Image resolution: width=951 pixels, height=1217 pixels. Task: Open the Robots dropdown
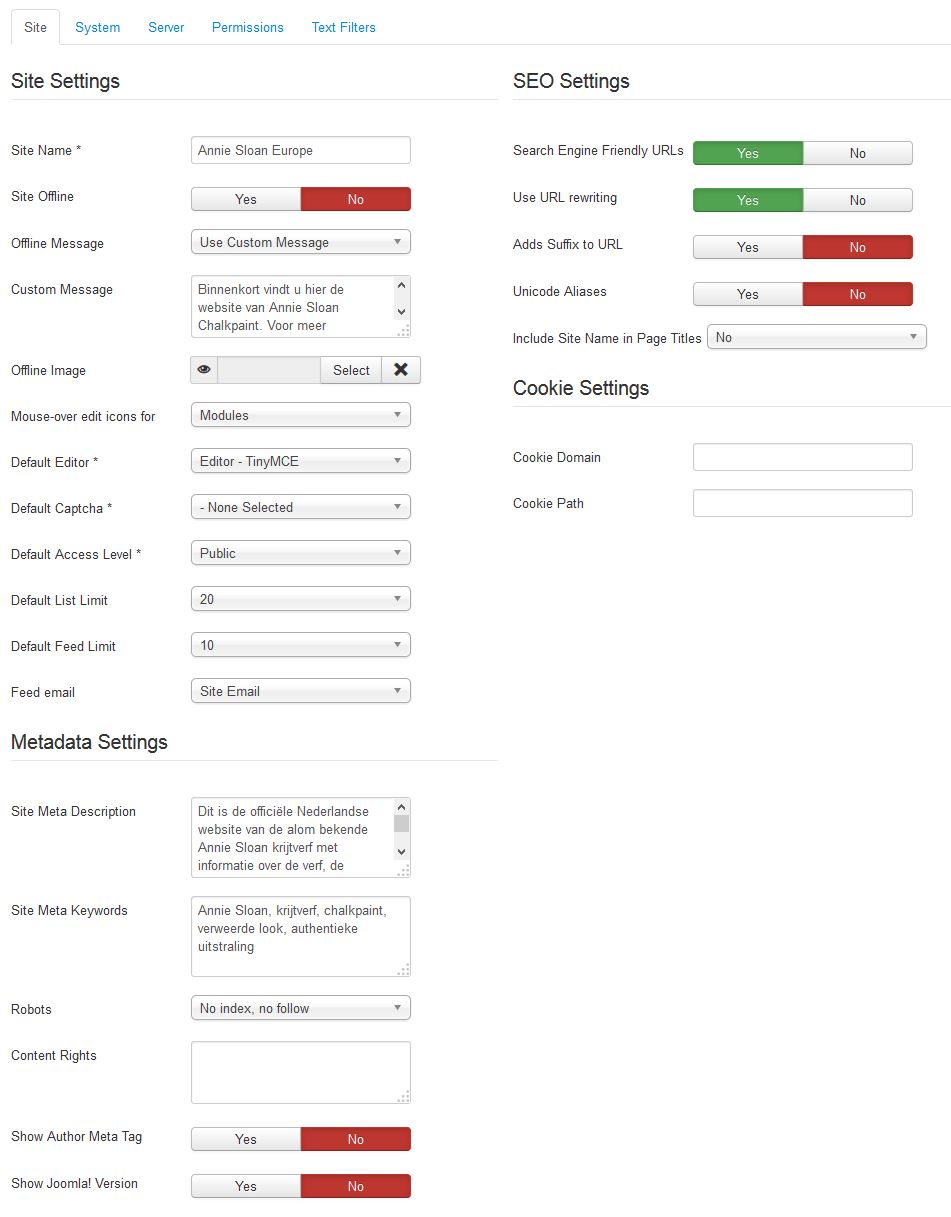(301, 1008)
